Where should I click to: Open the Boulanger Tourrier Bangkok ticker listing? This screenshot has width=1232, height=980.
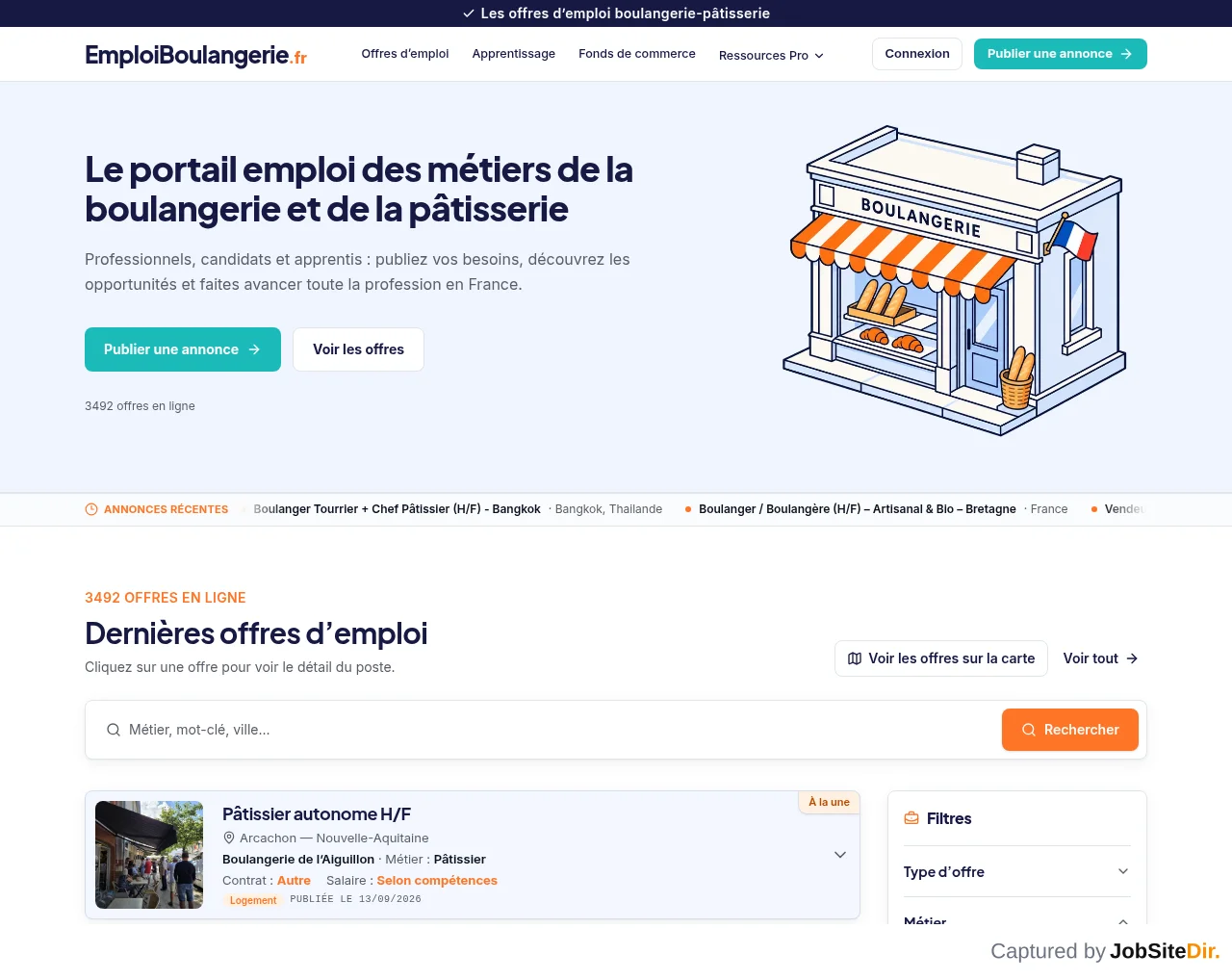tap(457, 509)
